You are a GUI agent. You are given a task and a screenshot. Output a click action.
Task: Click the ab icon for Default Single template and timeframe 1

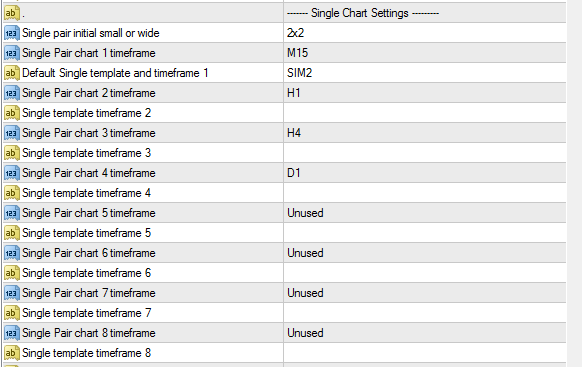pyautogui.click(x=11, y=73)
